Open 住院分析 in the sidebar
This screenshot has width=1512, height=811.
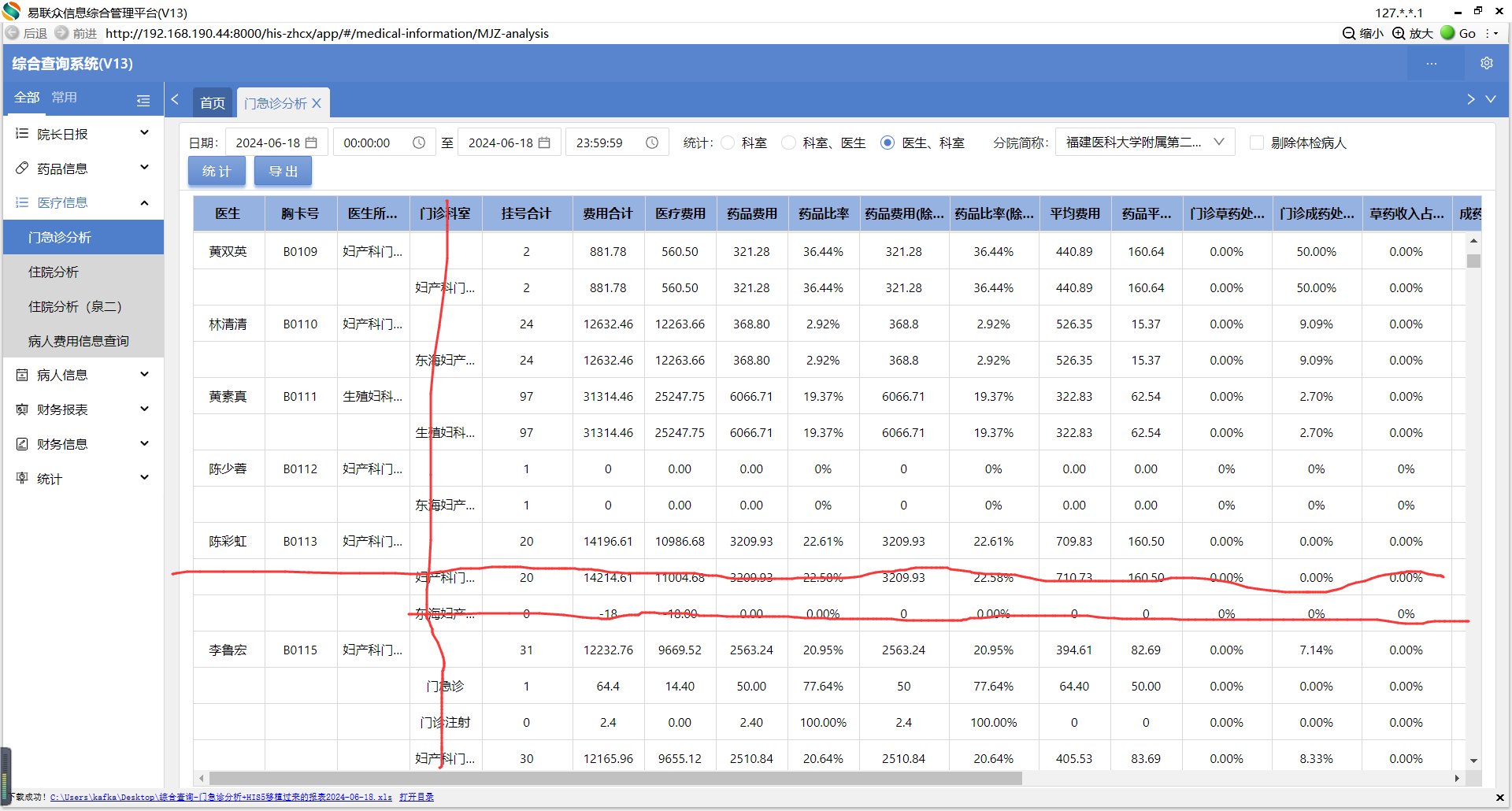tap(83, 272)
